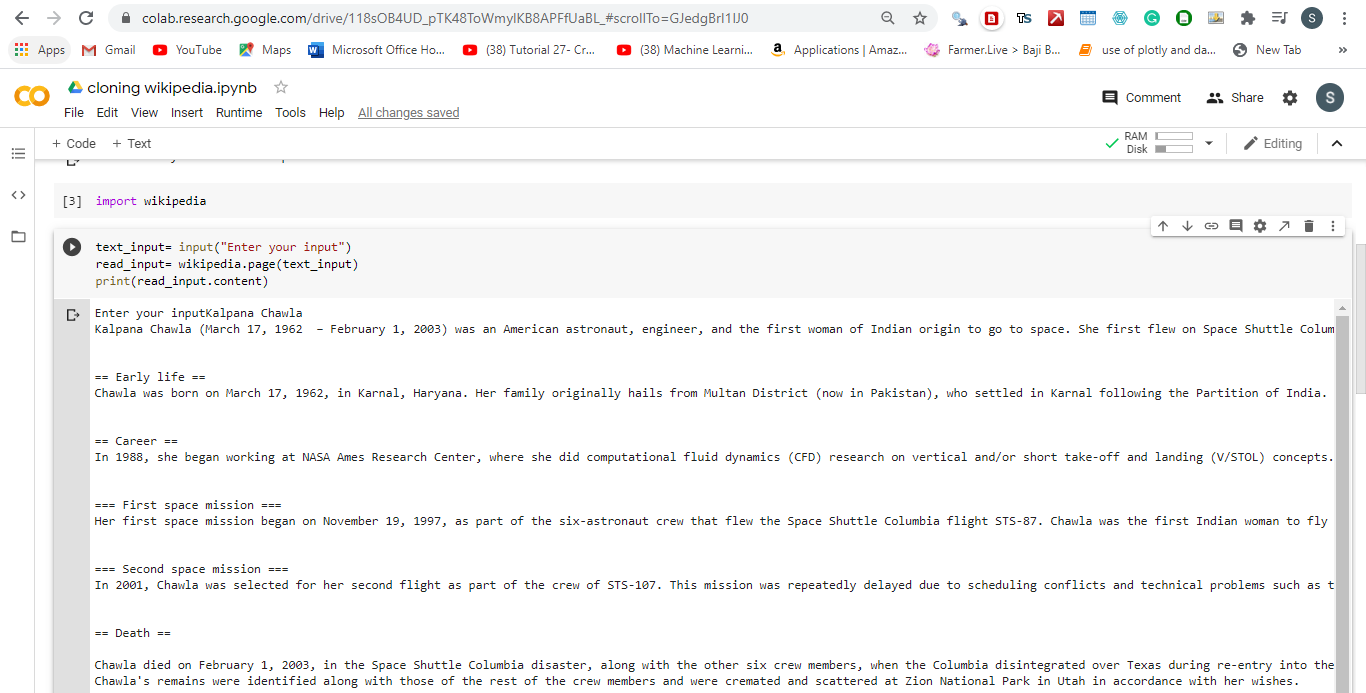This screenshot has width=1366, height=693.
Task: Click the print(read_input.content) code line
Action: click(182, 281)
